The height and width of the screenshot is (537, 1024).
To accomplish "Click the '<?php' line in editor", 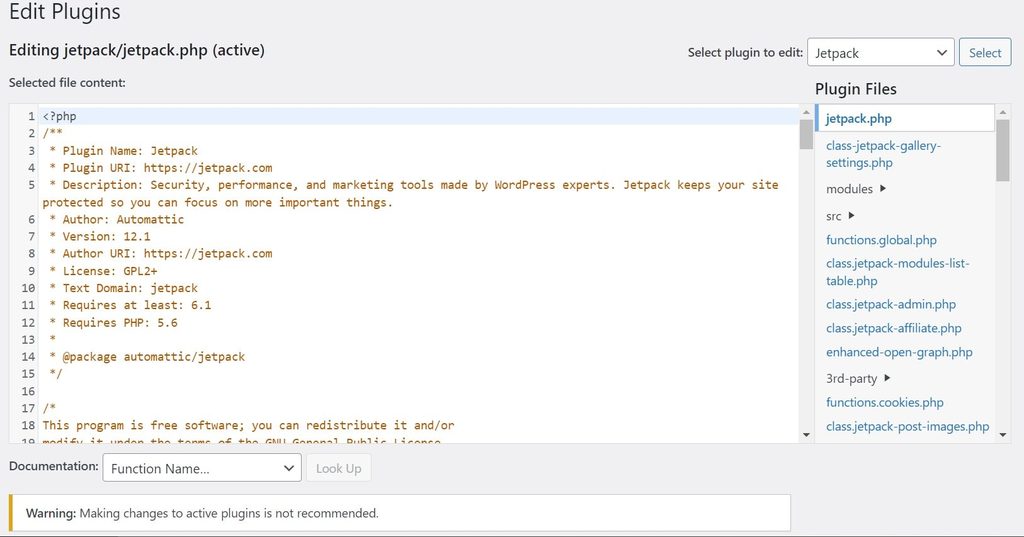I will click(x=59, y=116).
